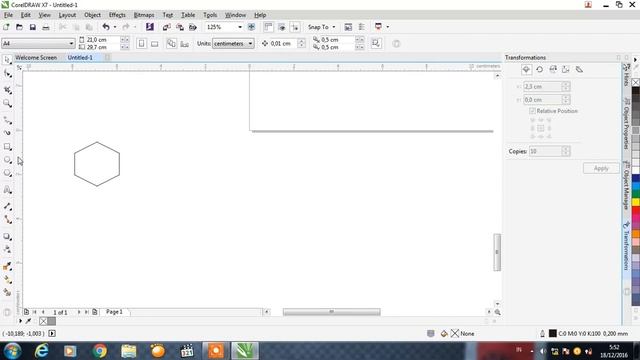Screen dimensions: 640x360
Task: Click the Copies input field
Action: [545, 151]
